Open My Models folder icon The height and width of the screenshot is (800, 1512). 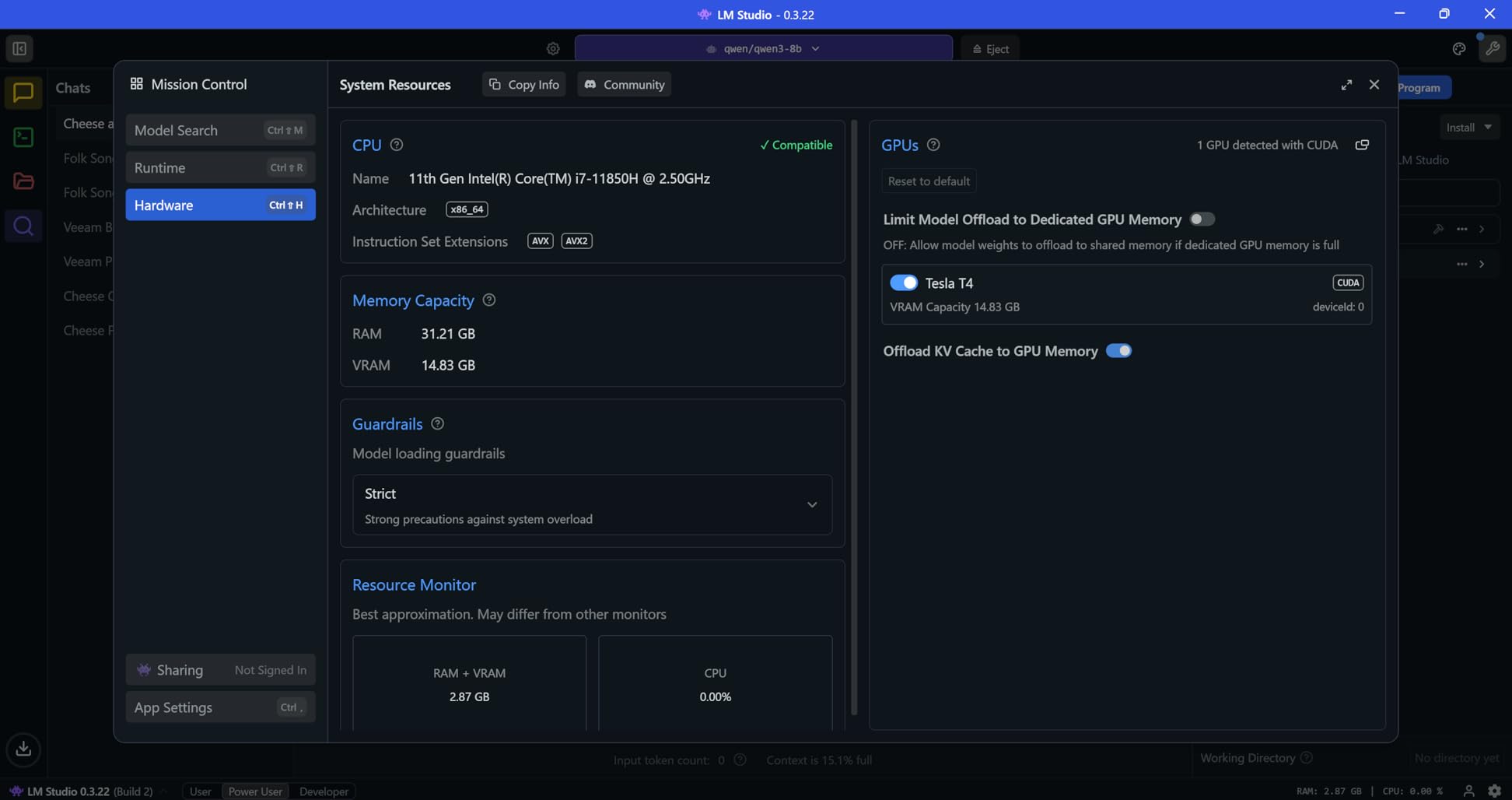(23, 181)
